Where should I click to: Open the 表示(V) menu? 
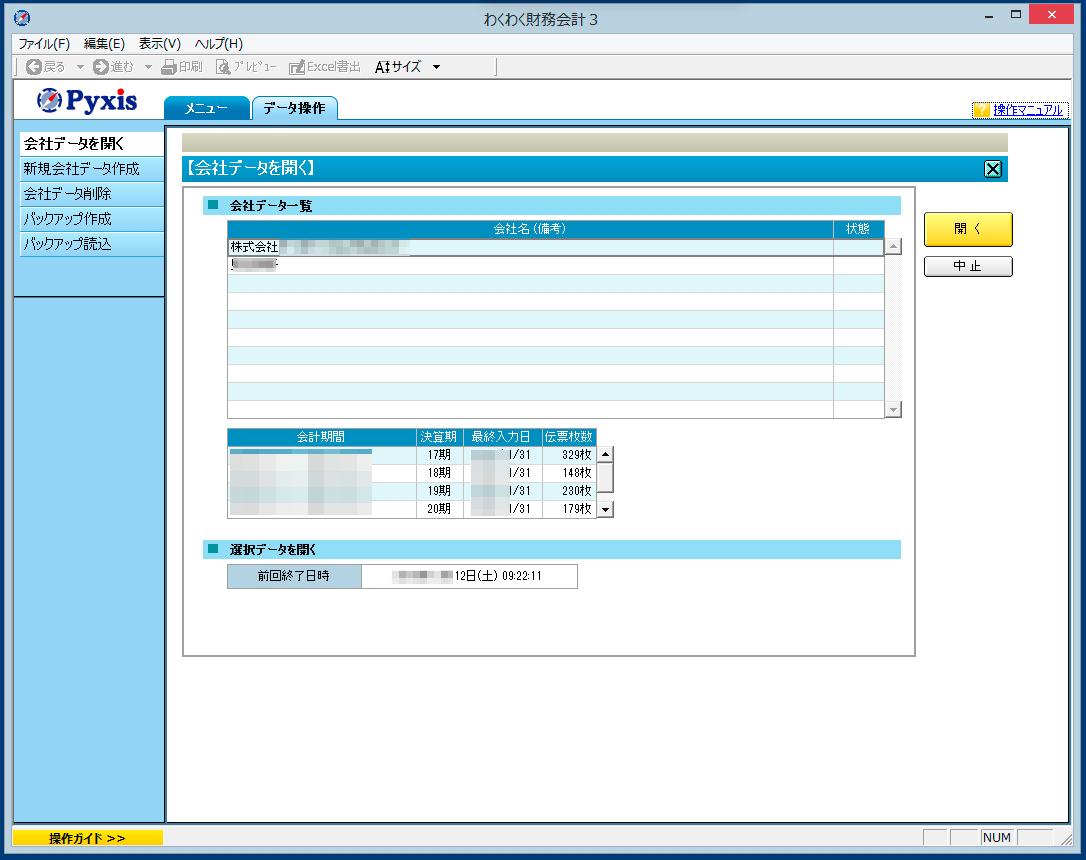pos(159,44)
